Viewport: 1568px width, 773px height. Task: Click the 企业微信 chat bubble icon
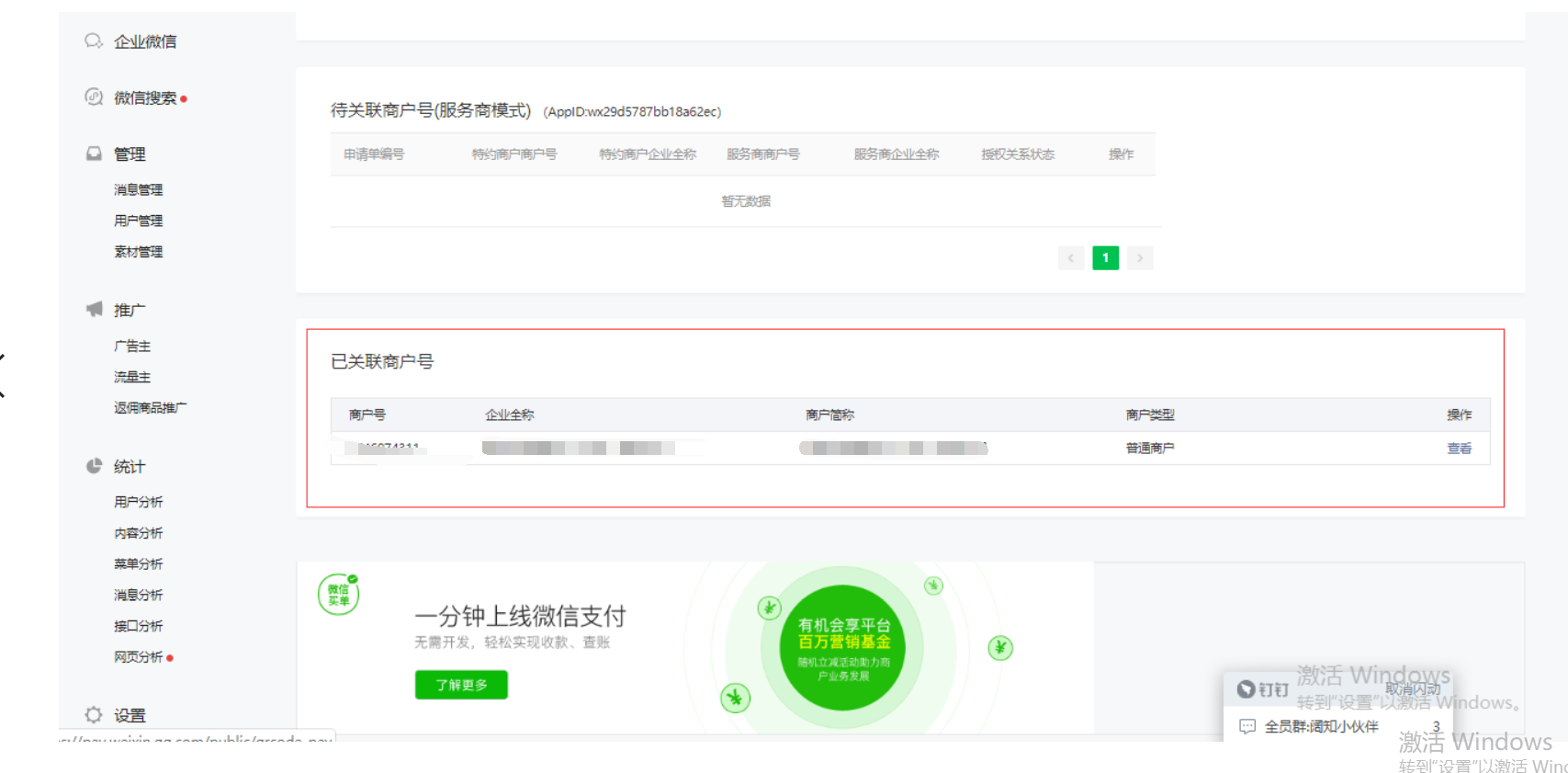pyautogui.click(x=93, y=41)
